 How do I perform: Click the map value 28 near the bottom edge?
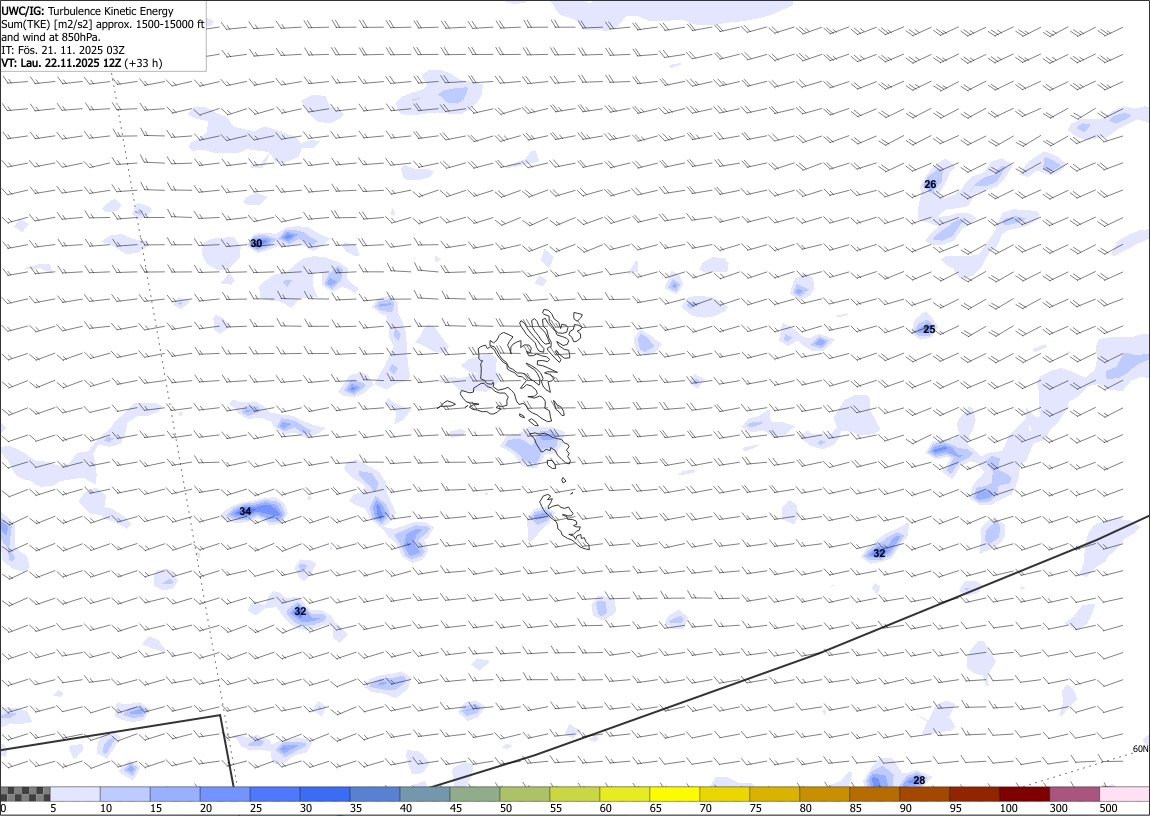click(919, 780)
